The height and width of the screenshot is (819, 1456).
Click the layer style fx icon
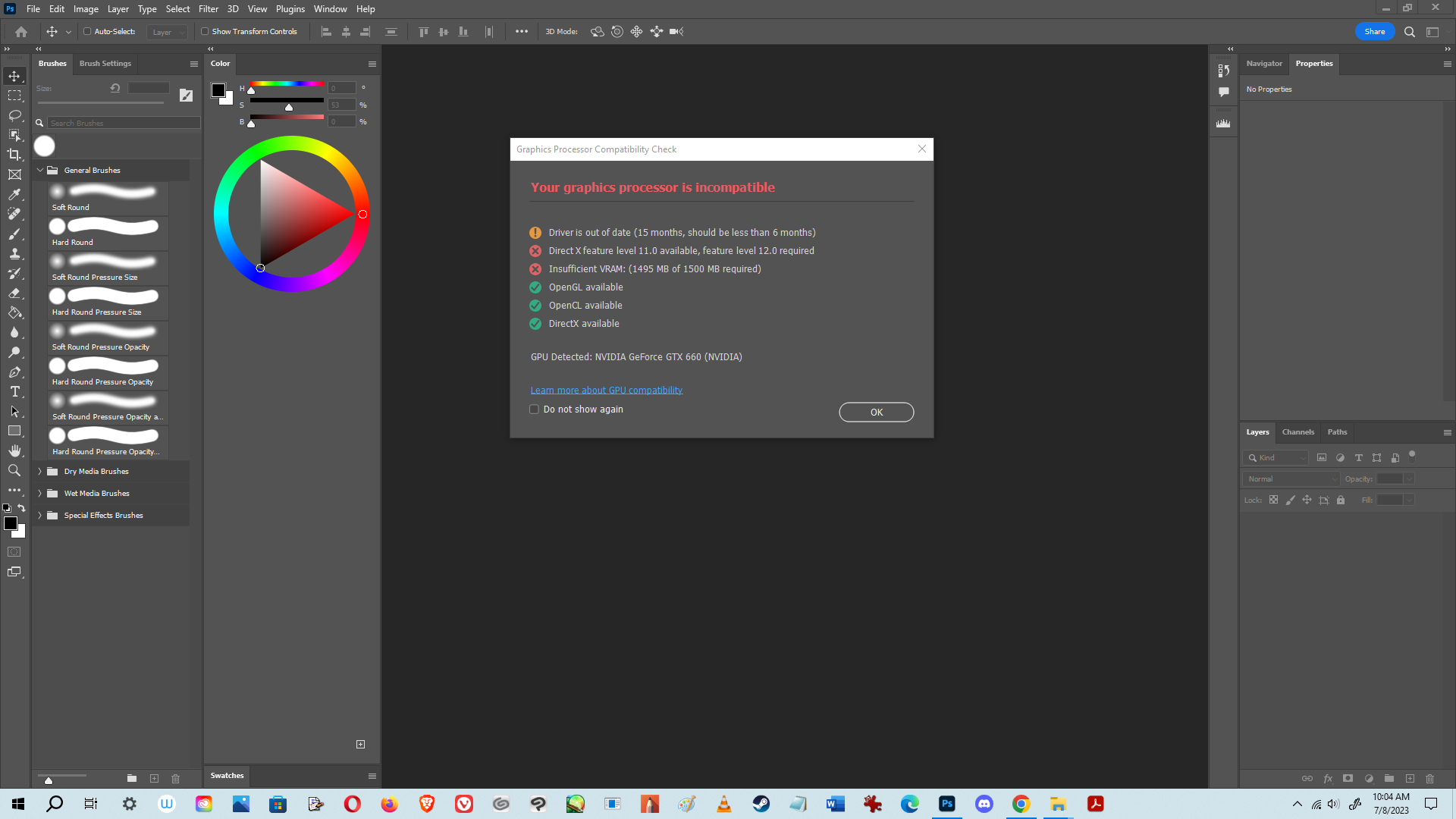(1328, 779)
